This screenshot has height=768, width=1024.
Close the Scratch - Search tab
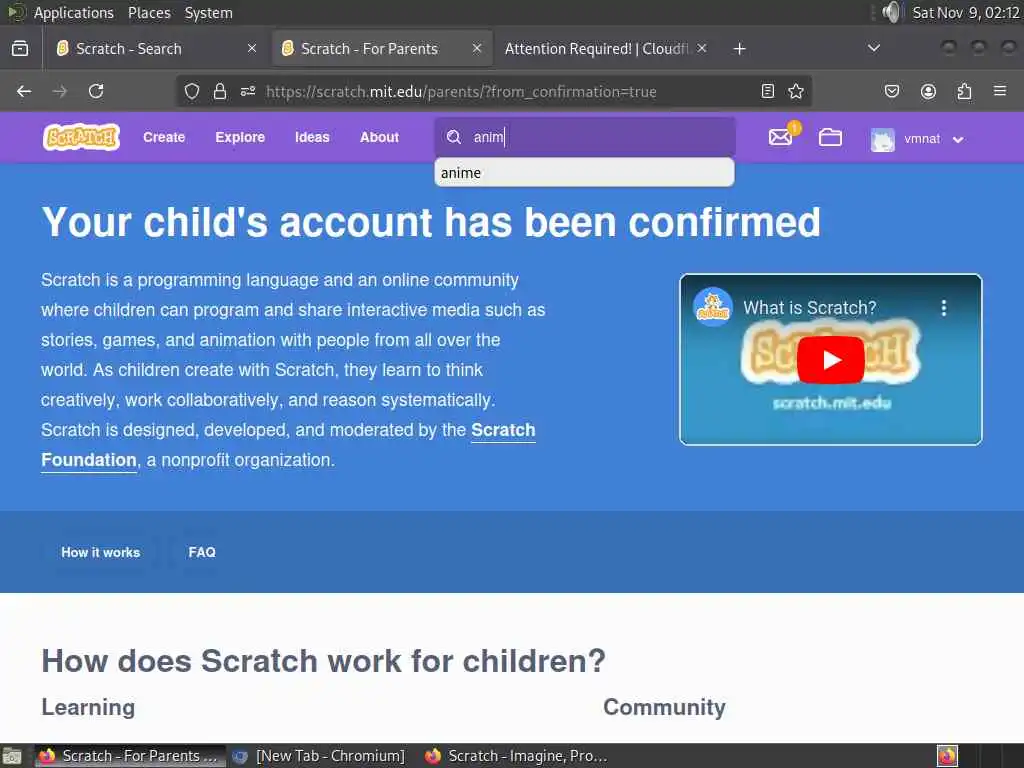pyautogui.click(x=252, y=48)
